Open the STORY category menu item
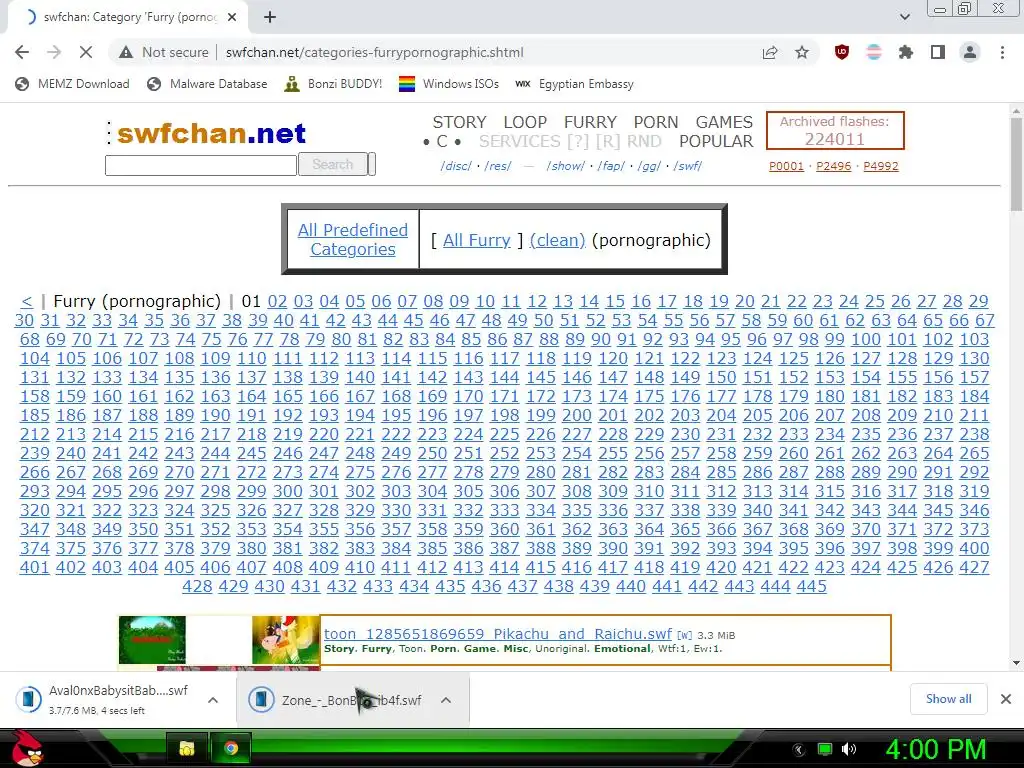The width and height of the screenshot is (1024, 768). point(459,122)
